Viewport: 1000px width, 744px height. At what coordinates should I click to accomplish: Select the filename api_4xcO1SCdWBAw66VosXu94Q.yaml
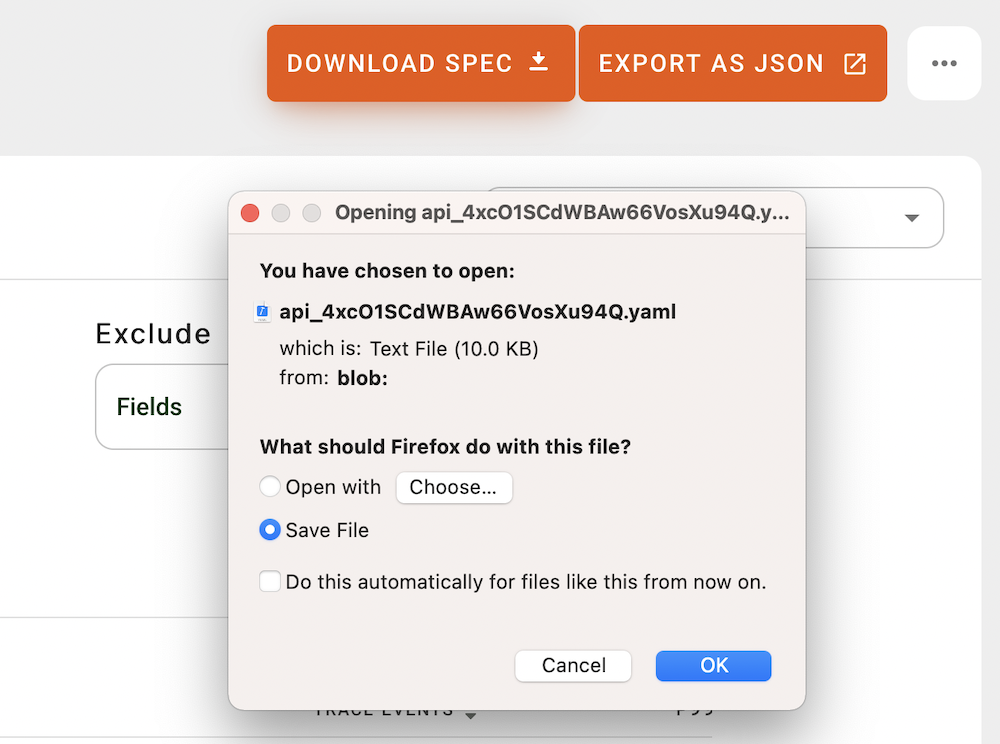click(x=478, y=311)
